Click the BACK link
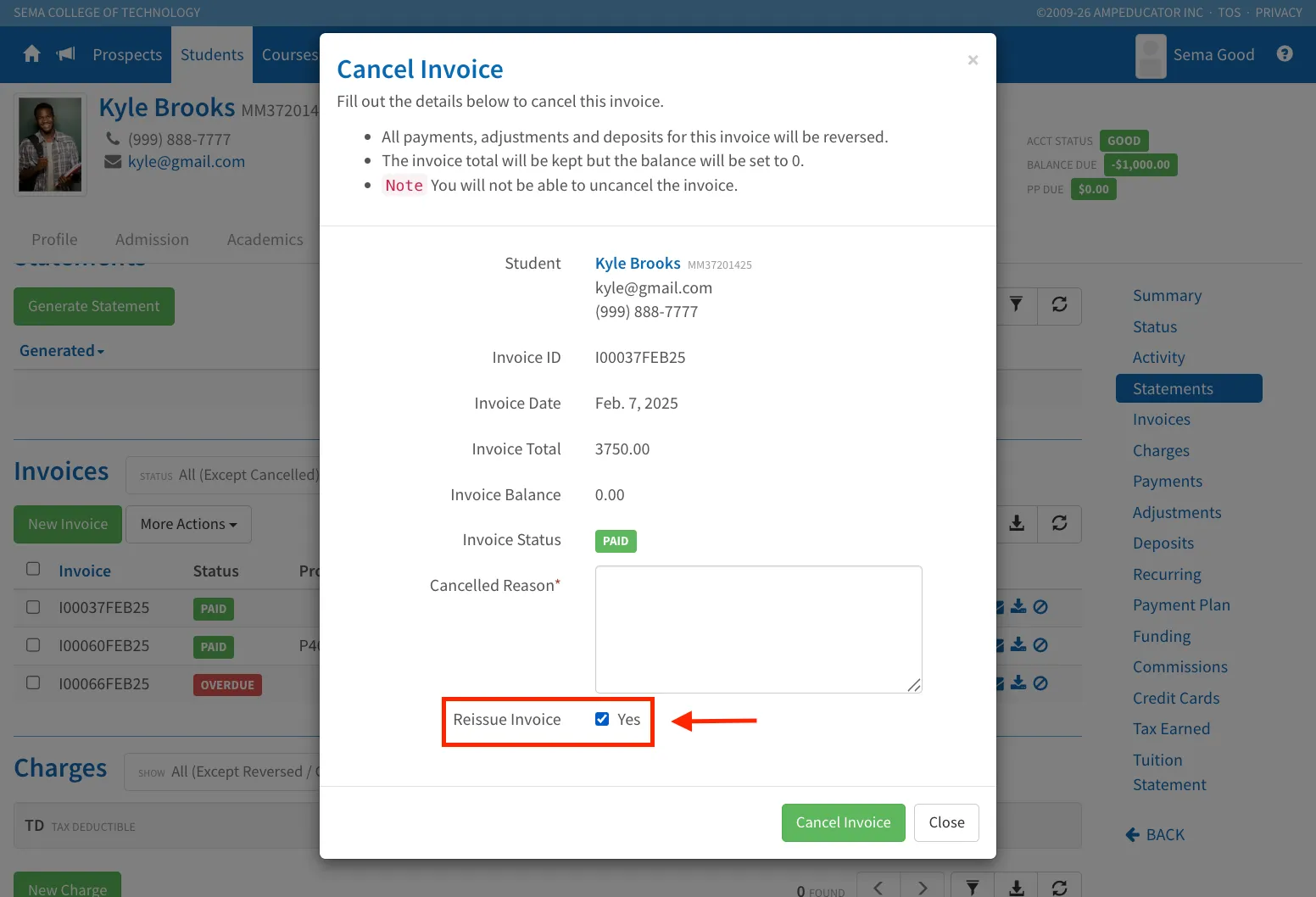This screenshot has height=897, width=1316. (x=1155, y=835)
